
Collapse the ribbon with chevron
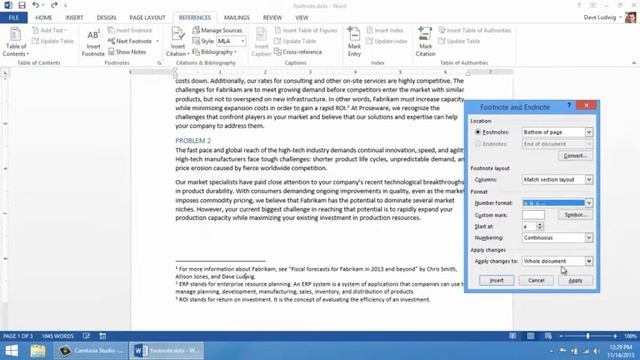pyautogui.click(x=633, y=63)
